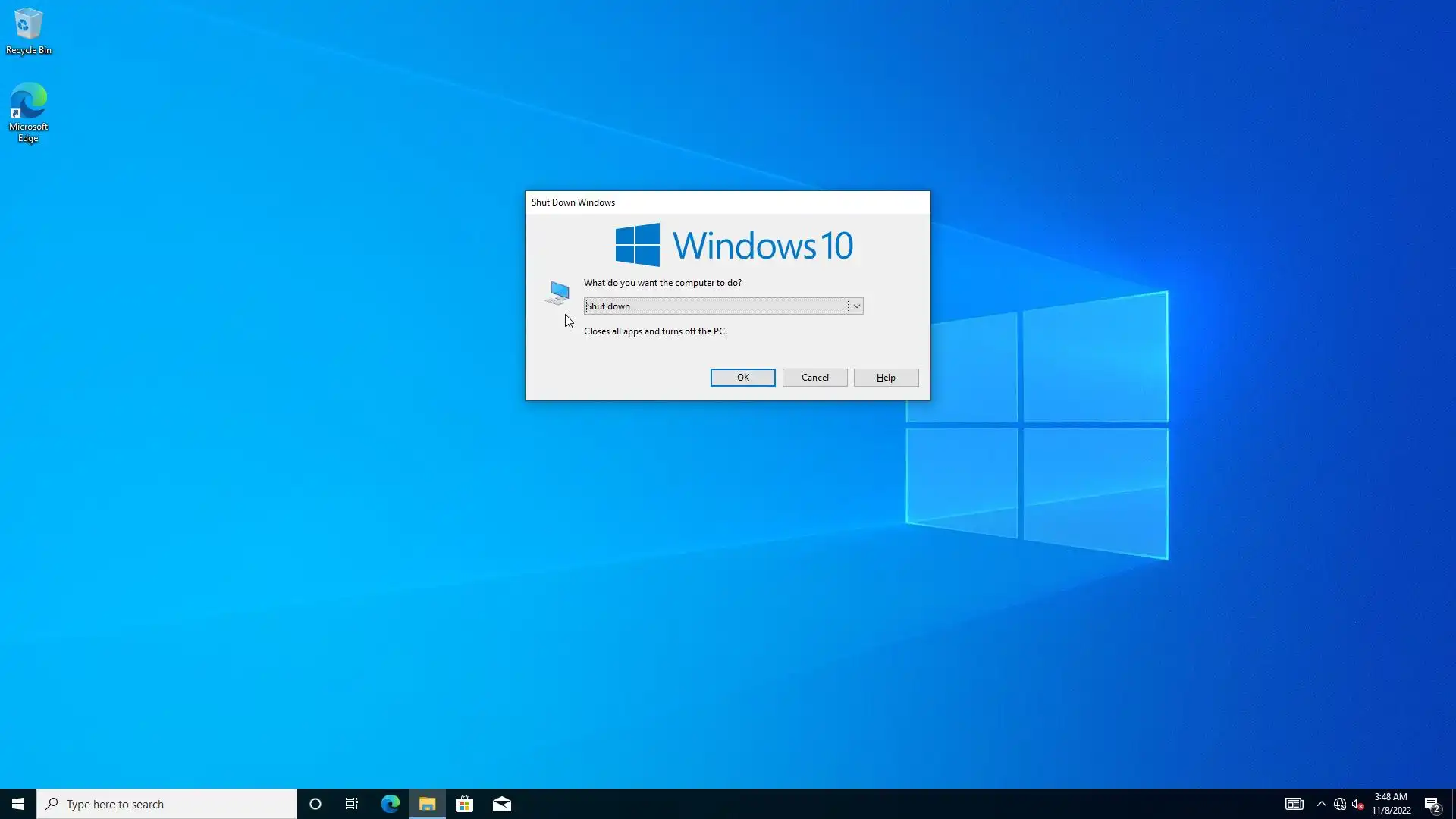1456x819 pixels.
Task: Open the Mail app on taskbar
Action: [502, 804]
